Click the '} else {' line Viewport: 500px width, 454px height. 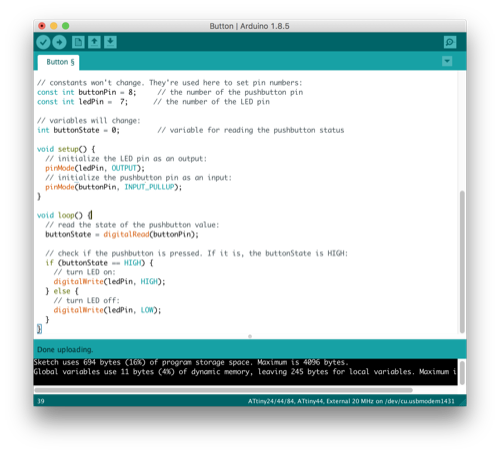[x=62, y=291]
